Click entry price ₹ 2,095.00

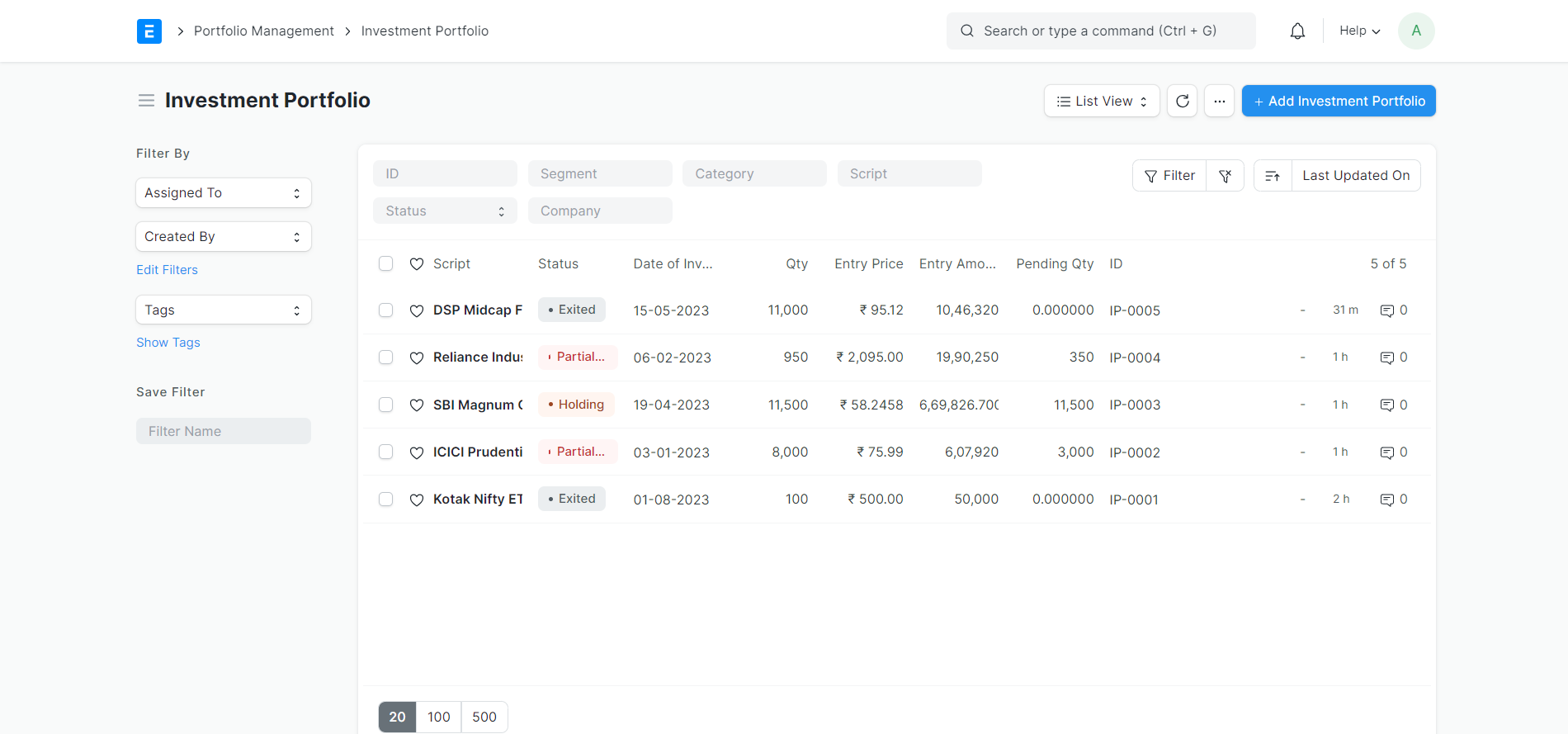tap(869, 358)
